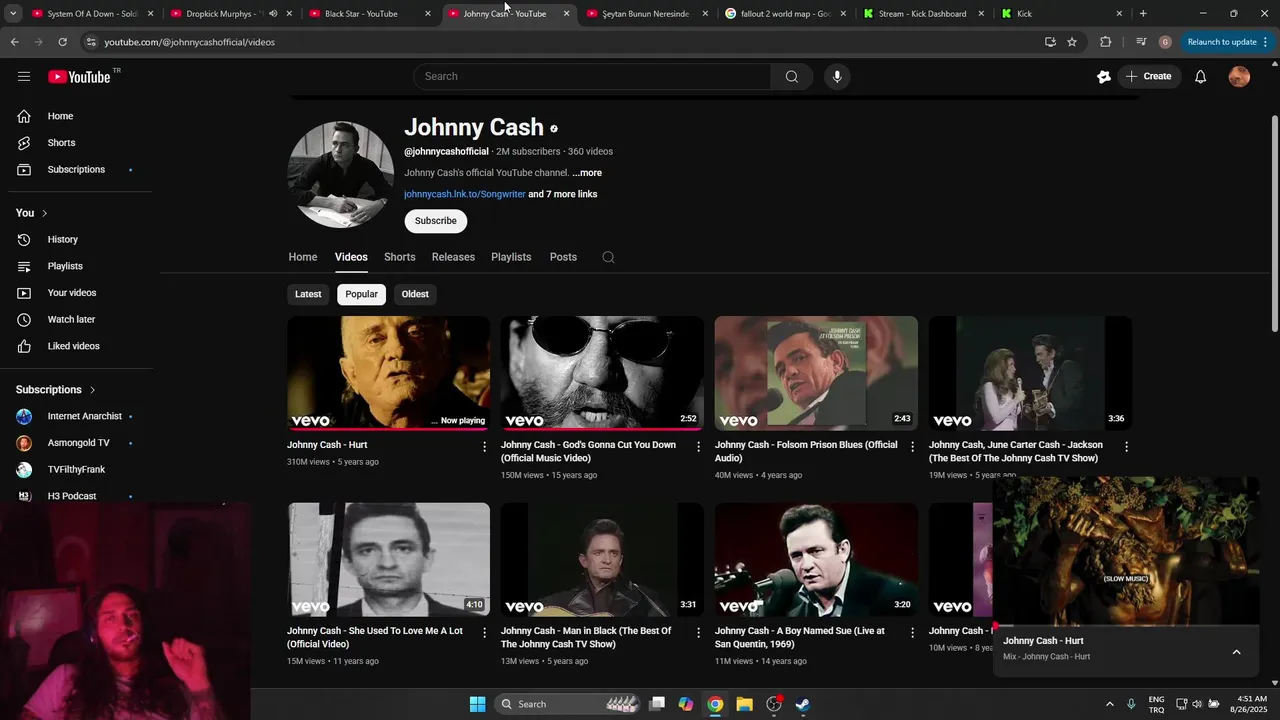Open Chrome from the taskbar
This screenshot has width=1280, height=720.
click(715, 704)
